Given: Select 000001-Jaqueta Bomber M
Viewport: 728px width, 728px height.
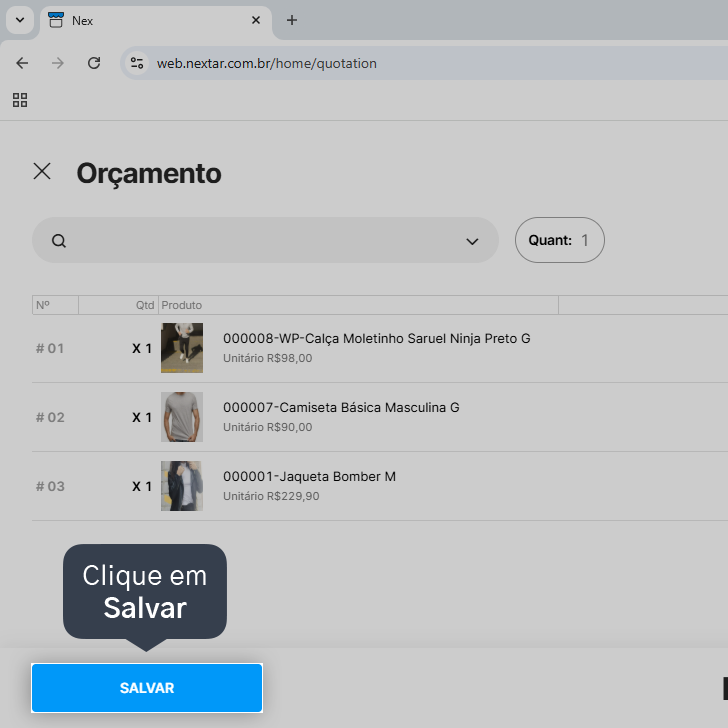Looking at the screenshot, I should tap(309, 476).
